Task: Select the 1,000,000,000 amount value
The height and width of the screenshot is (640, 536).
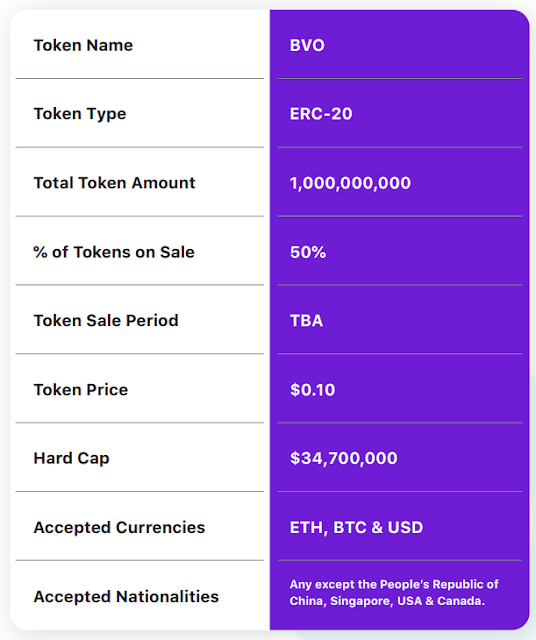Action: [350, 183]
